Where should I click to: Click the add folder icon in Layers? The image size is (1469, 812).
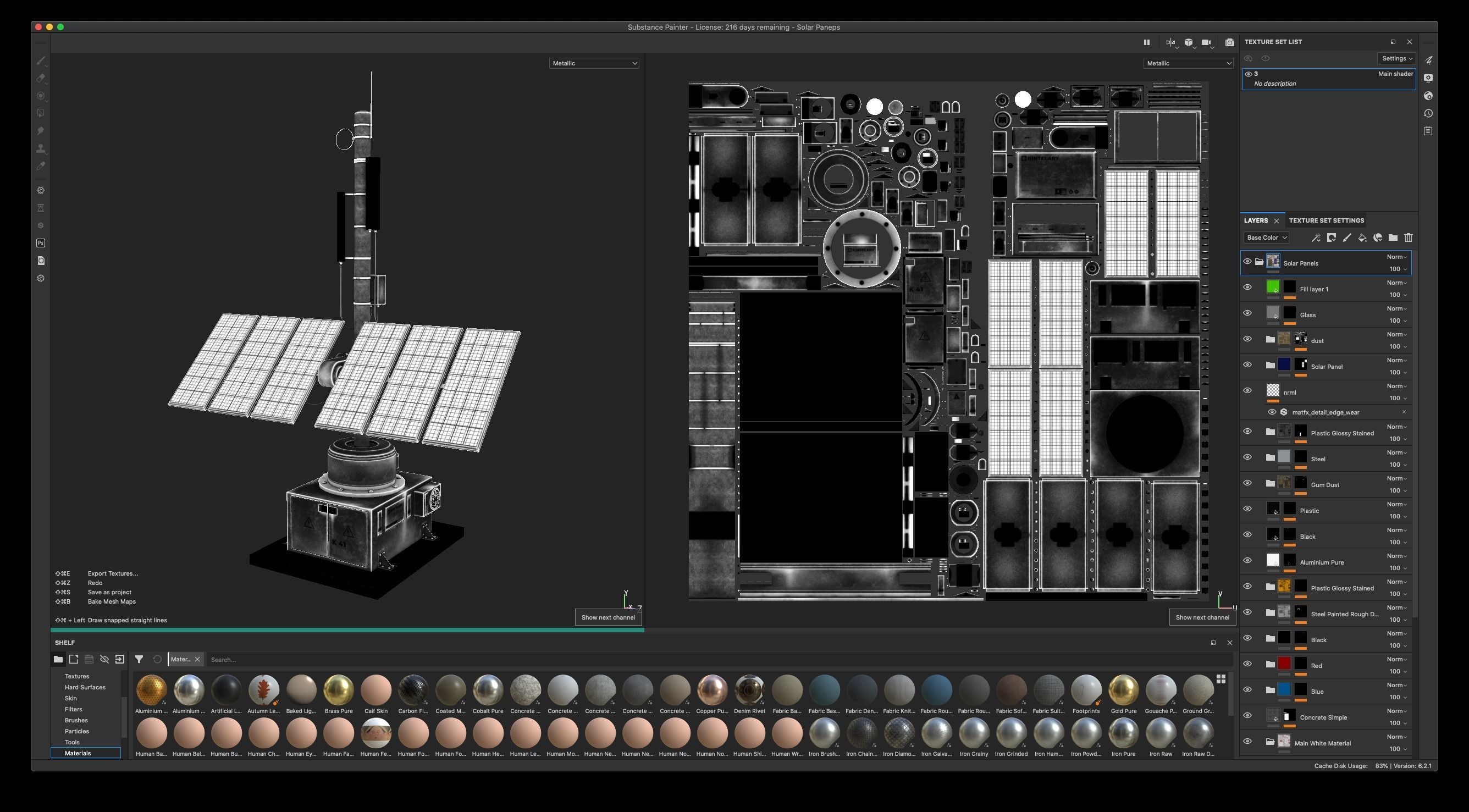1393,238
